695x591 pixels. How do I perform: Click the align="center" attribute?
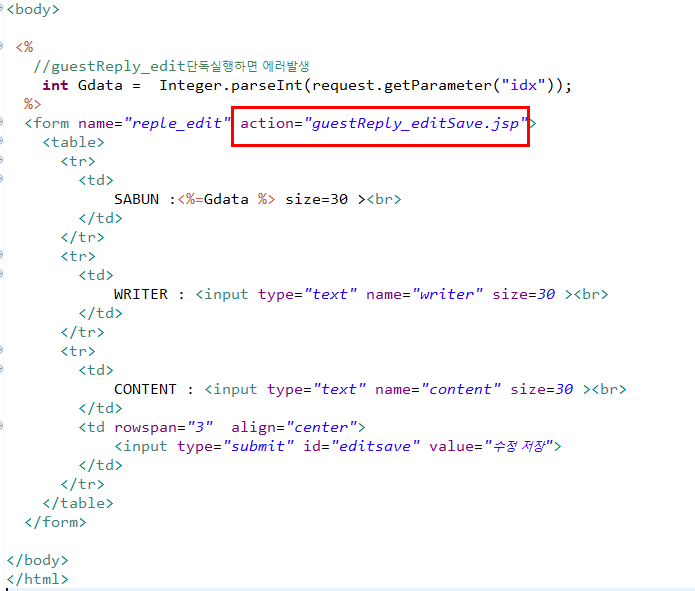[x=294, y=427]
